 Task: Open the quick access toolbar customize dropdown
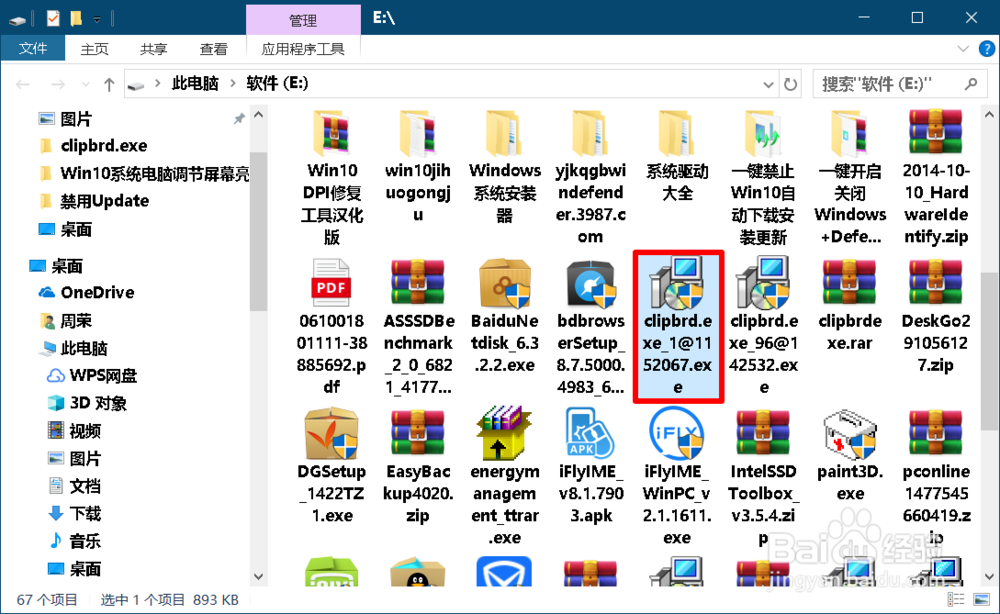pyautogui.click(x=97, y=19)
